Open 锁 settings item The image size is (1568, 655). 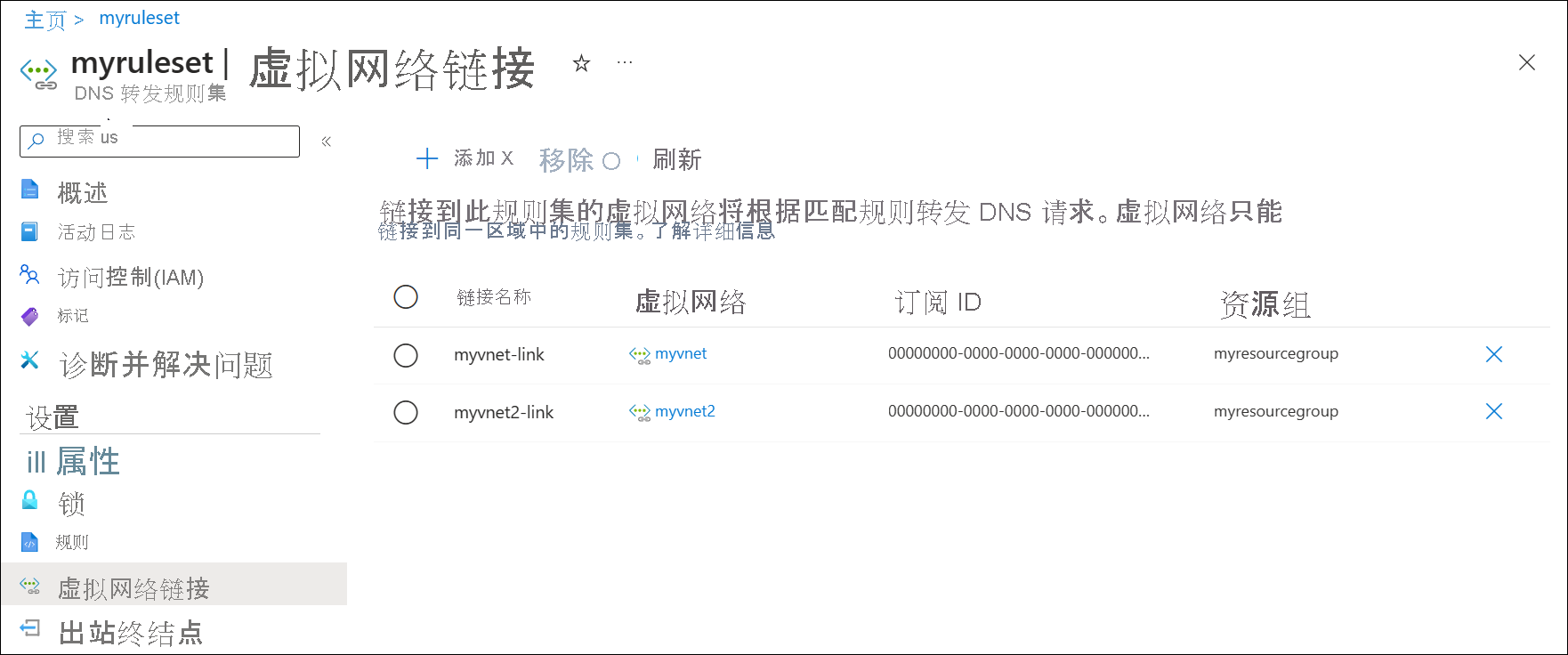point(71,504)
